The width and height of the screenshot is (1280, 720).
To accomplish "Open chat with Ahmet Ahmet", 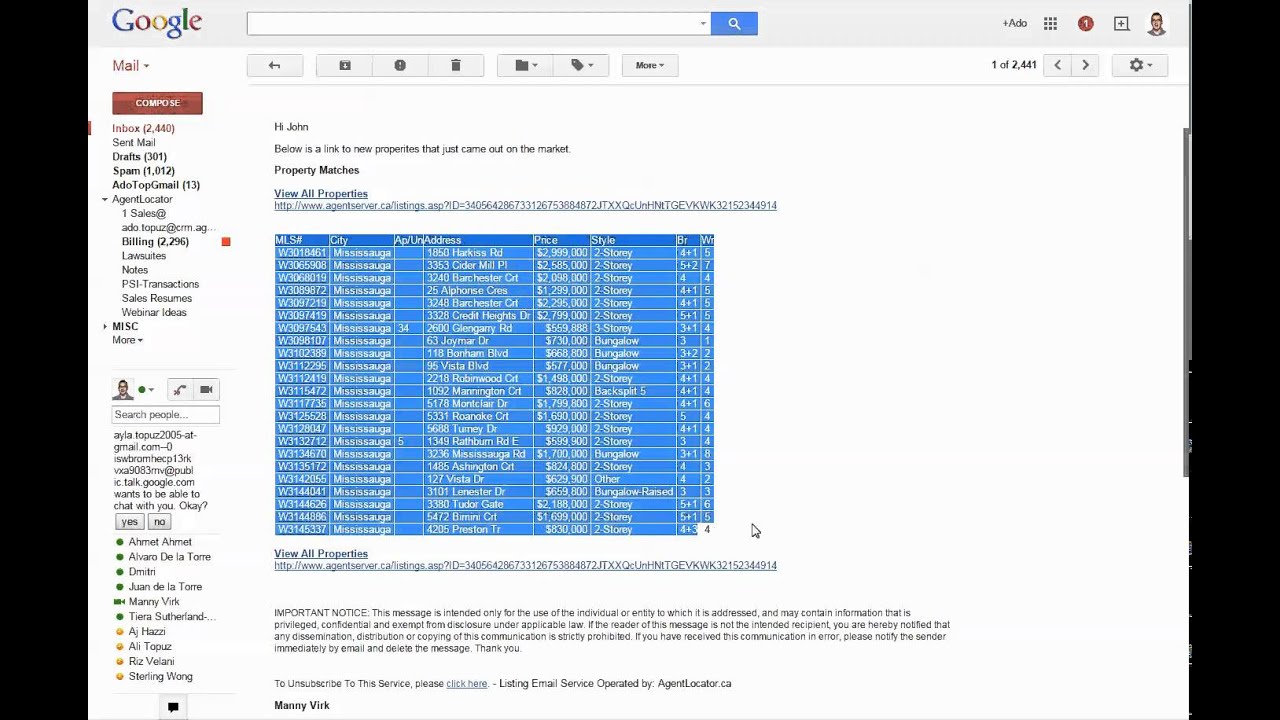I will pyautogui.click(x=160, y=542).
